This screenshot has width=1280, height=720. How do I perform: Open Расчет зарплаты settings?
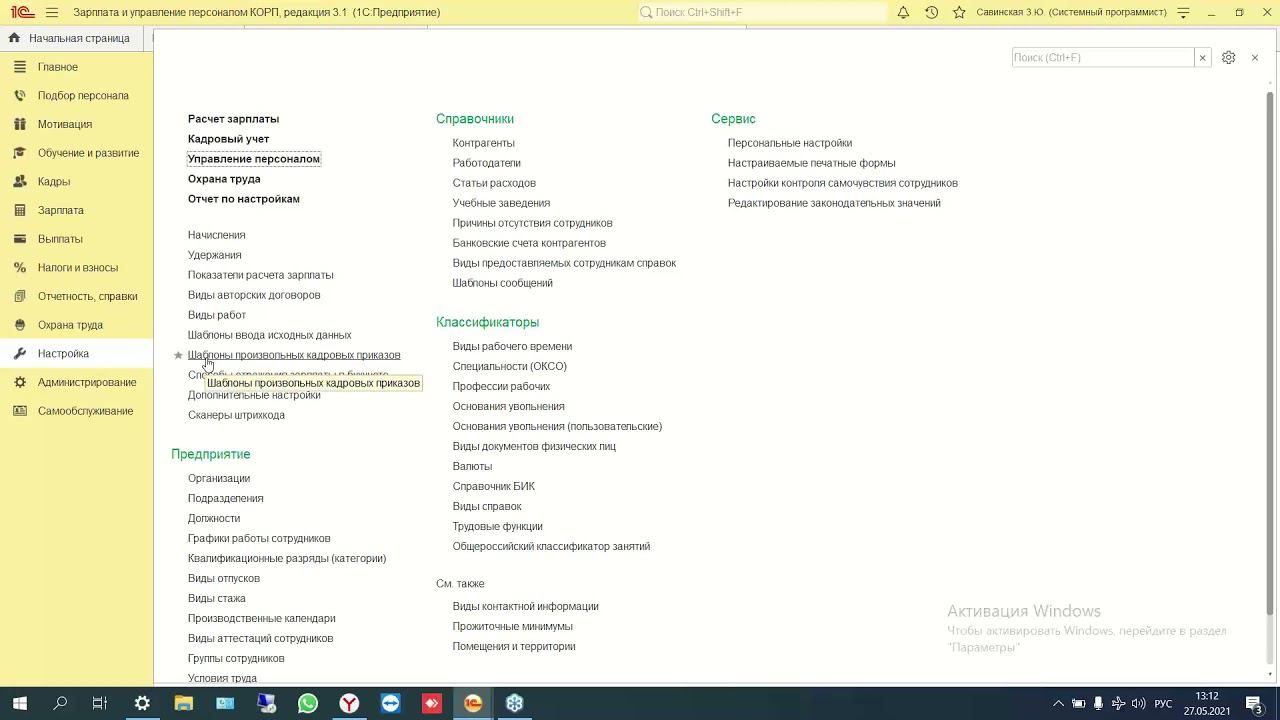[x=233, y=119]
